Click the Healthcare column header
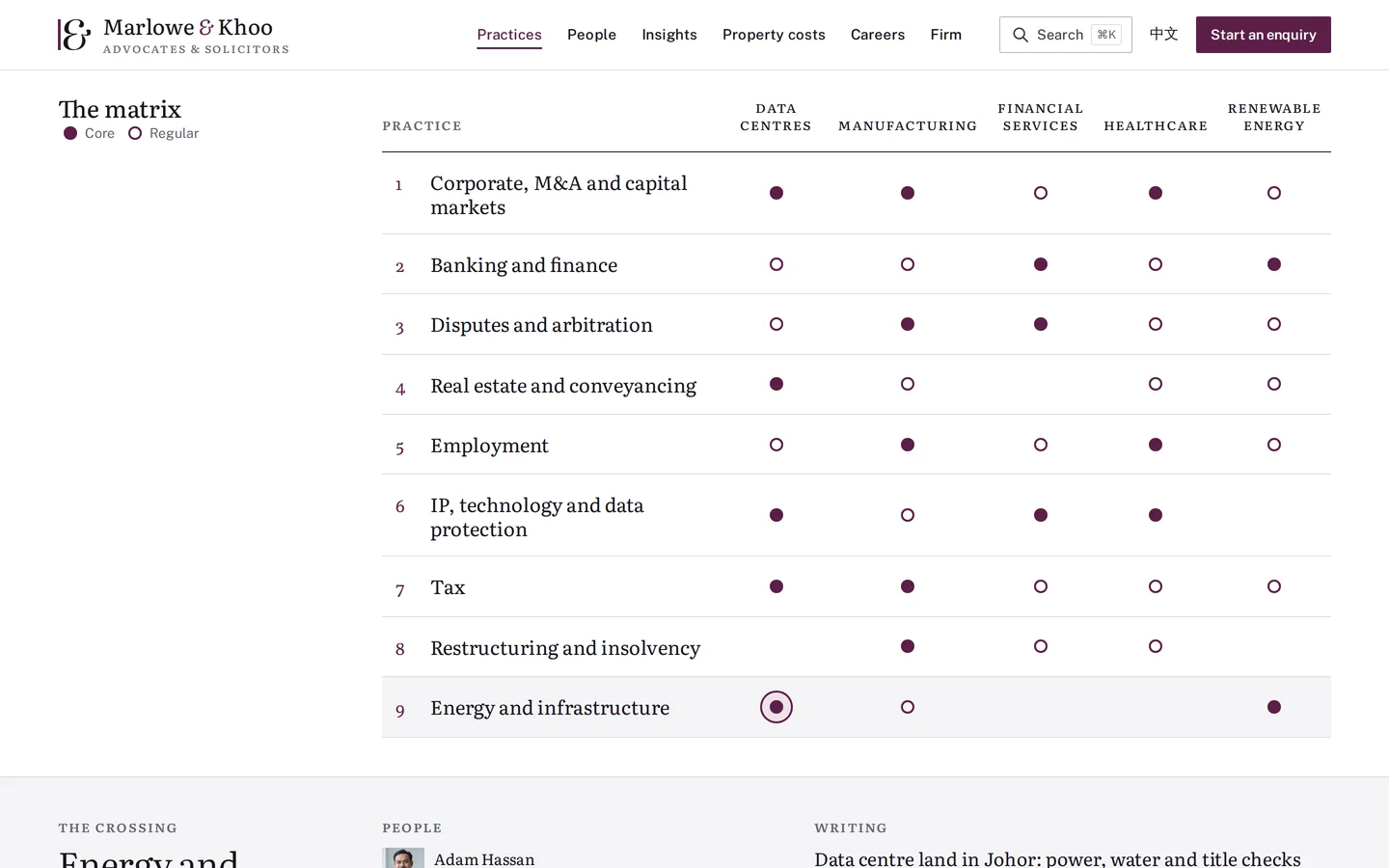This screenshot has height=868, width=1389. click(x=1156, y=125)
